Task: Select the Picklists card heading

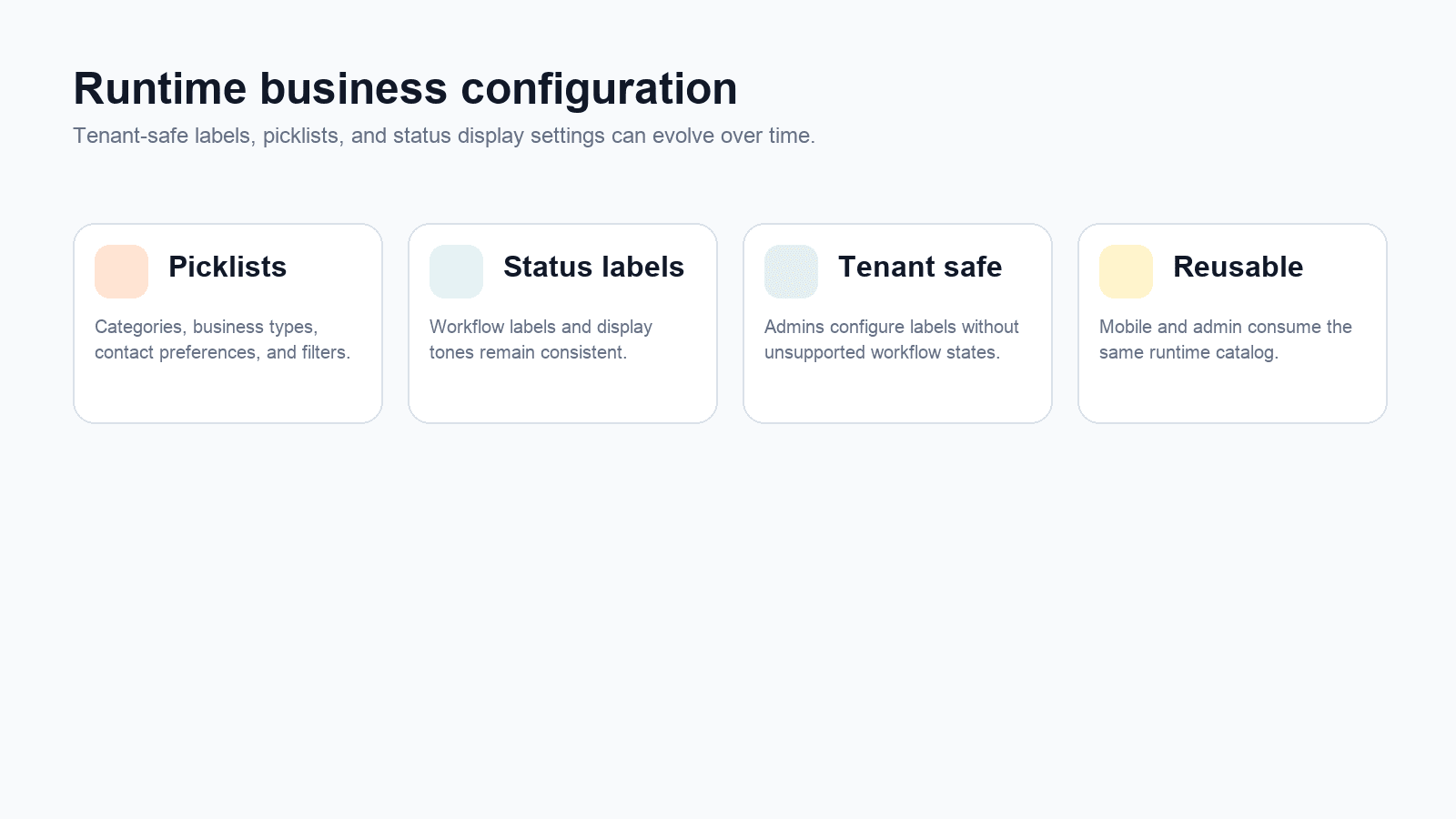Action: tap(227, 267)
